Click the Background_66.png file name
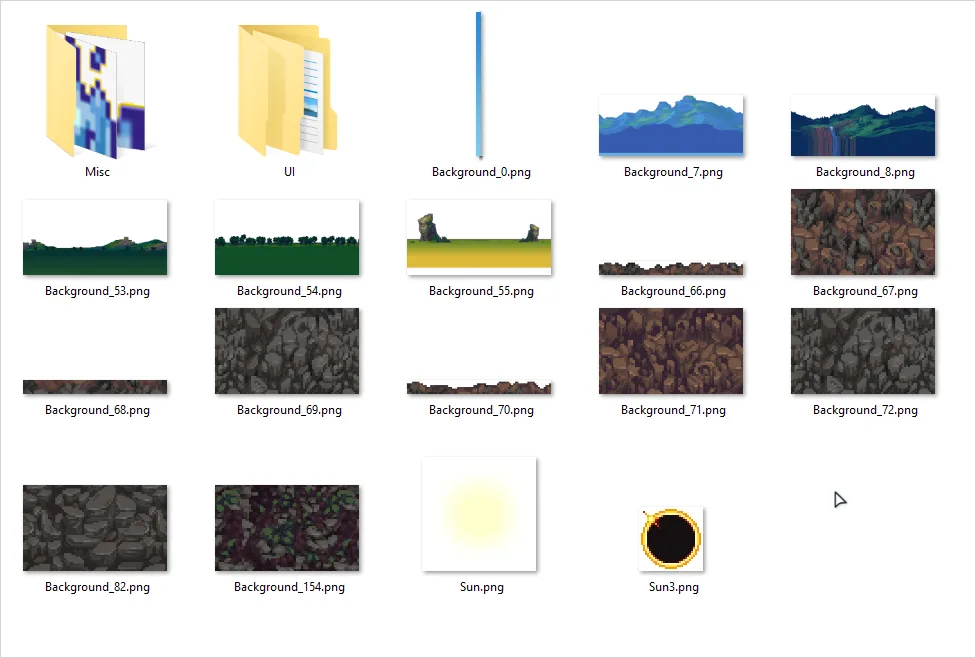The image size is (975, 658). [x=673, y=291]
